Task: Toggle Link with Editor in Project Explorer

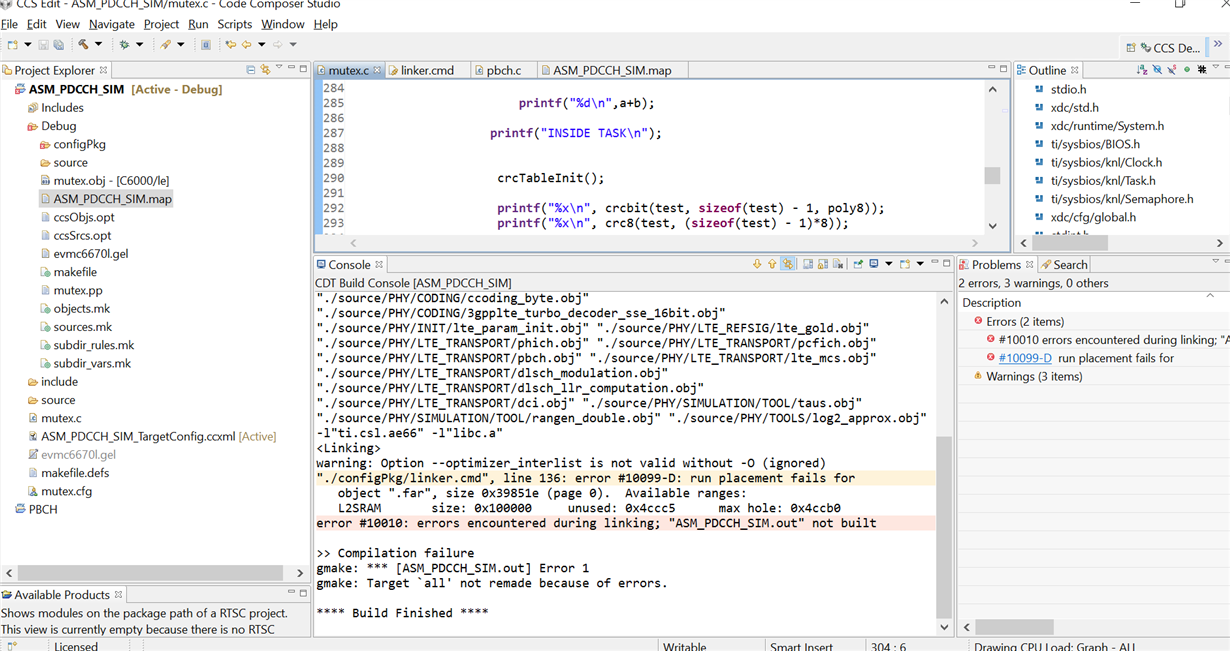Action: coord(265,70)
